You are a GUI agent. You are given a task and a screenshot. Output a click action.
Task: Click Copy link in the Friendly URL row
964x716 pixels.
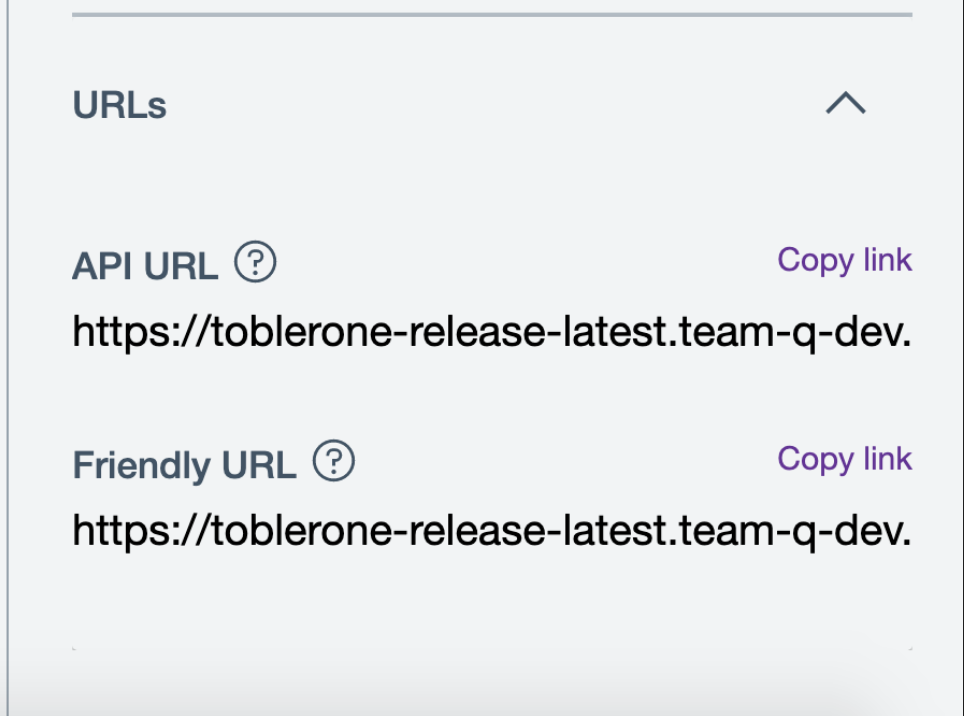point(845,459)
